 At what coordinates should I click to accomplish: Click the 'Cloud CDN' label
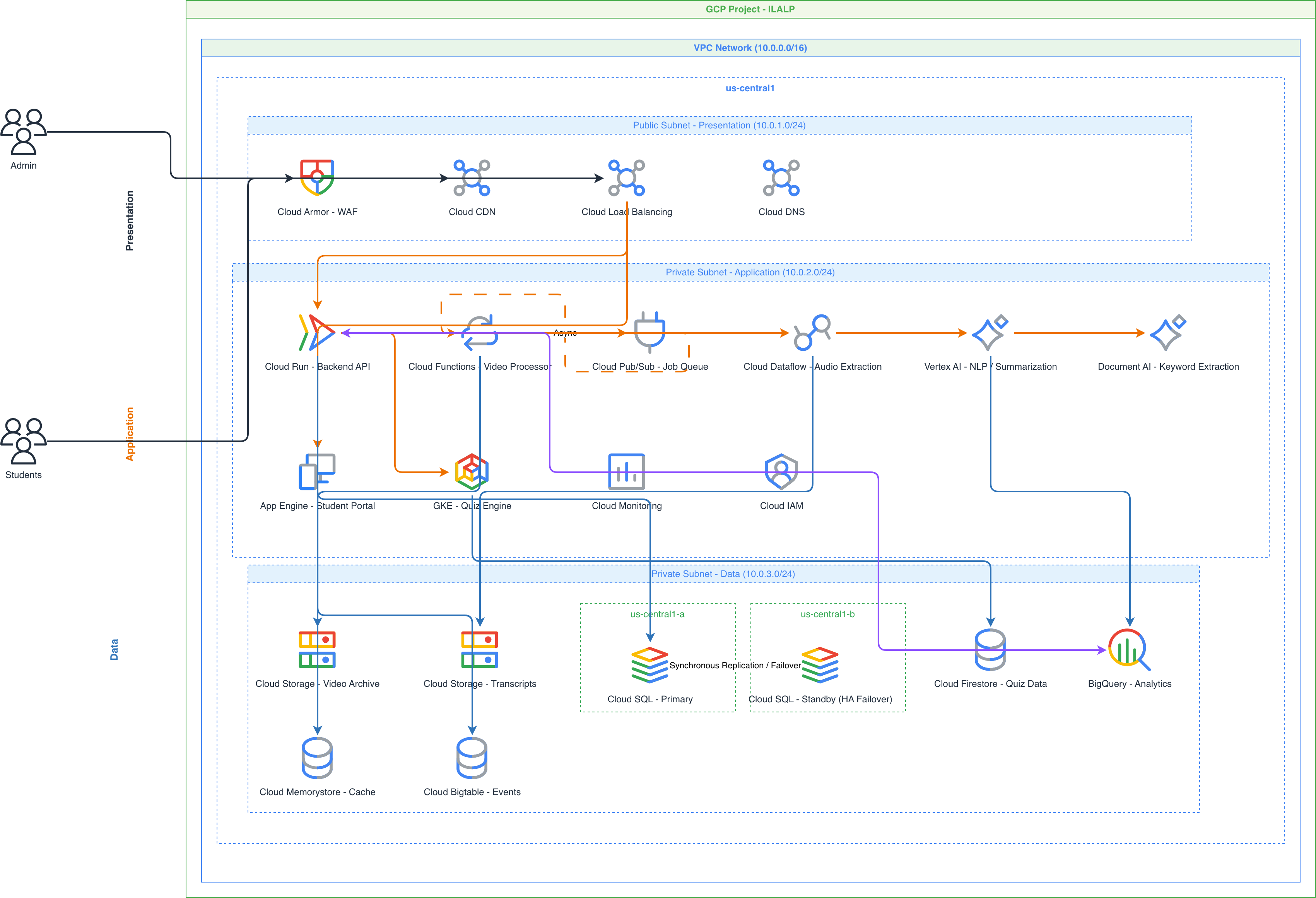[472, 212]
